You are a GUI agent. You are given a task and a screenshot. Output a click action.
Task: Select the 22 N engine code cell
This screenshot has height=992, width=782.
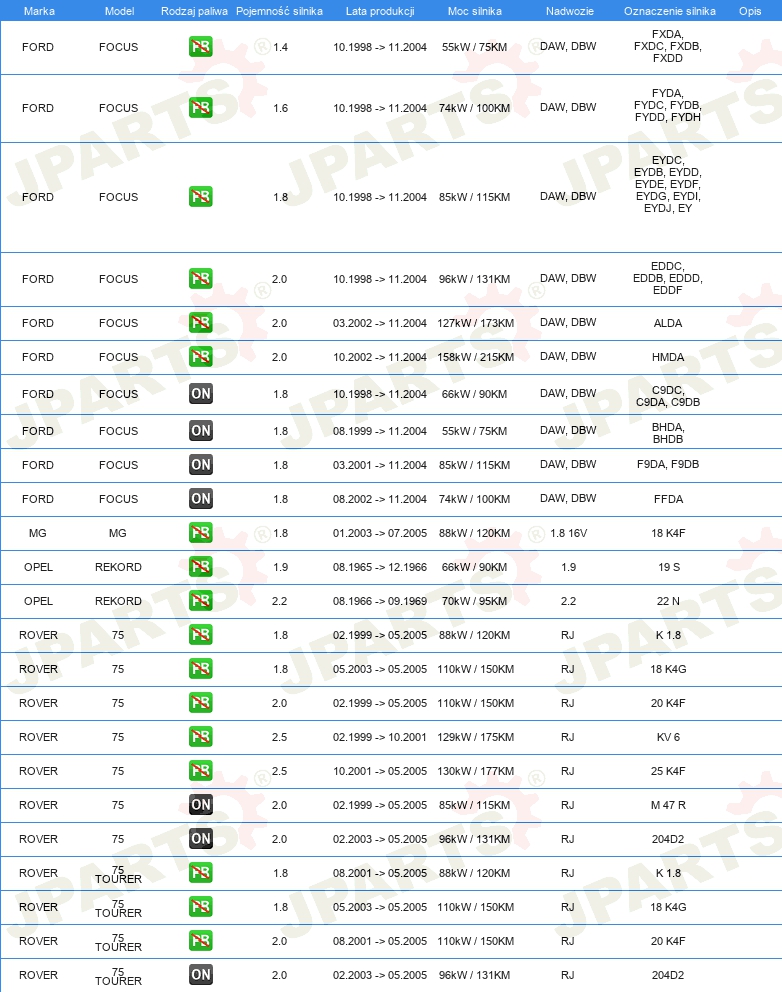coord(668,601)
